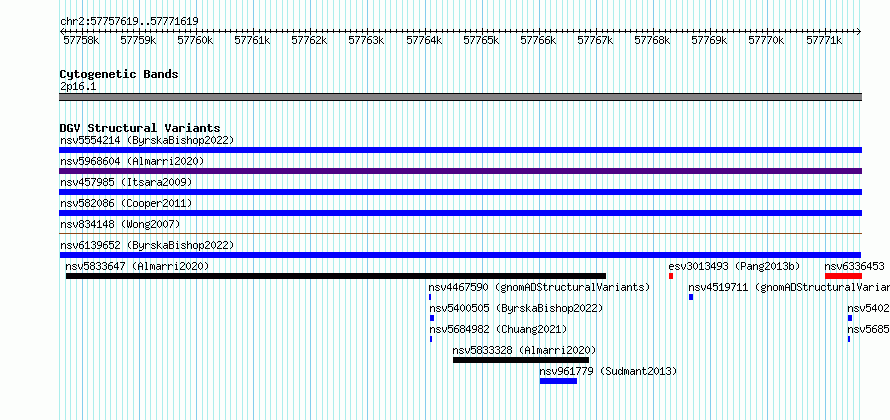Click the 57767k ruler tick label
Screen dimensions: 890x420
click(595, 40)
